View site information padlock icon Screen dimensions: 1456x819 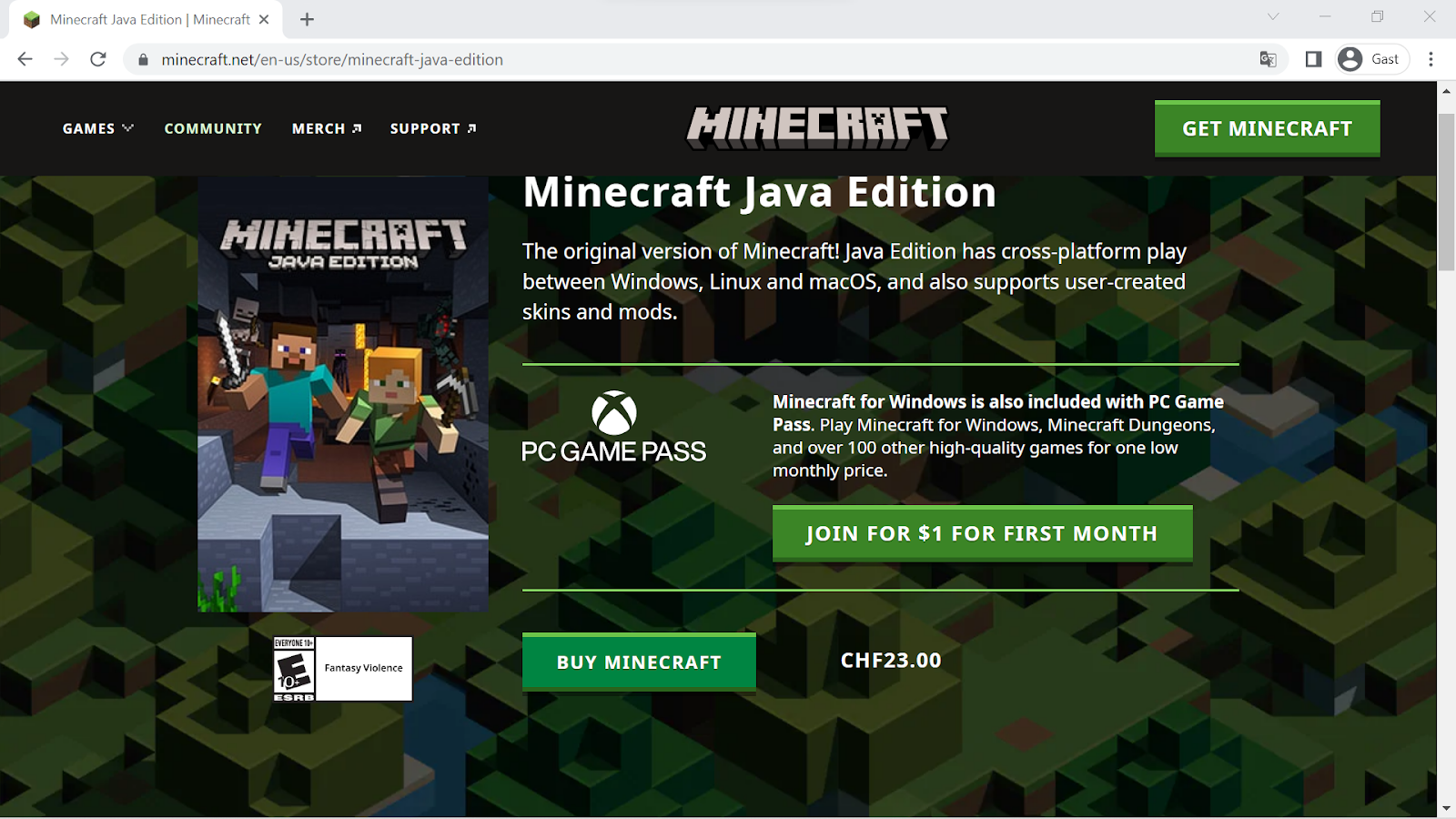tap(143, 60)
